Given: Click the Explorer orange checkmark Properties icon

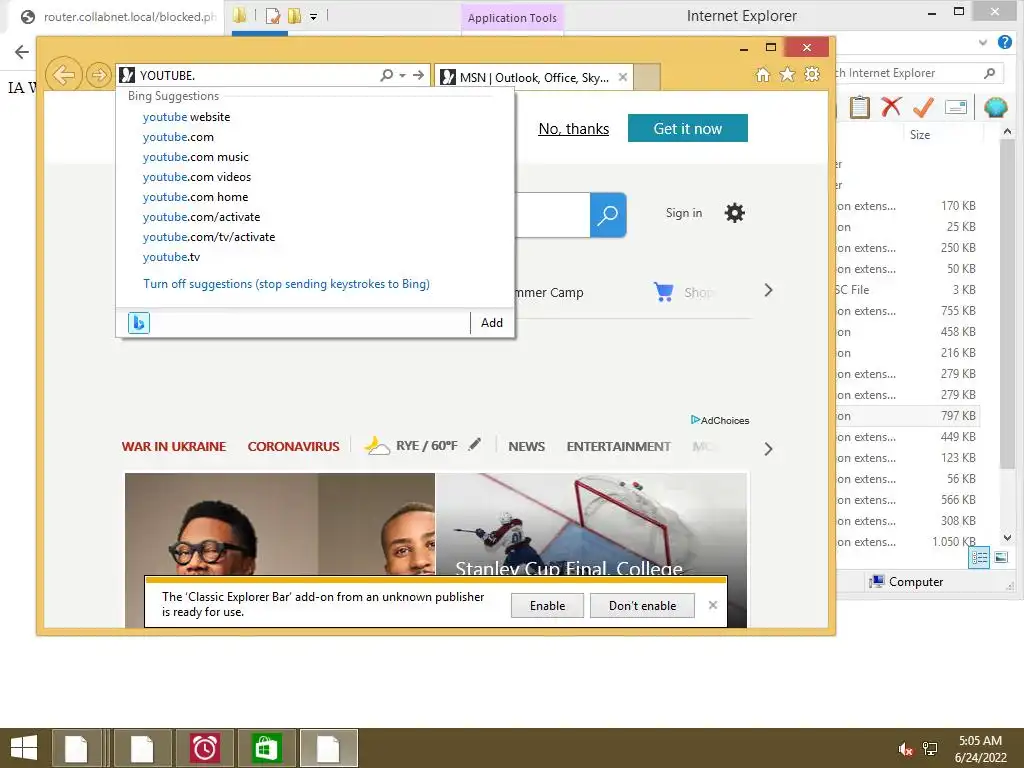Looking at the screenshot, I should 923,106.
